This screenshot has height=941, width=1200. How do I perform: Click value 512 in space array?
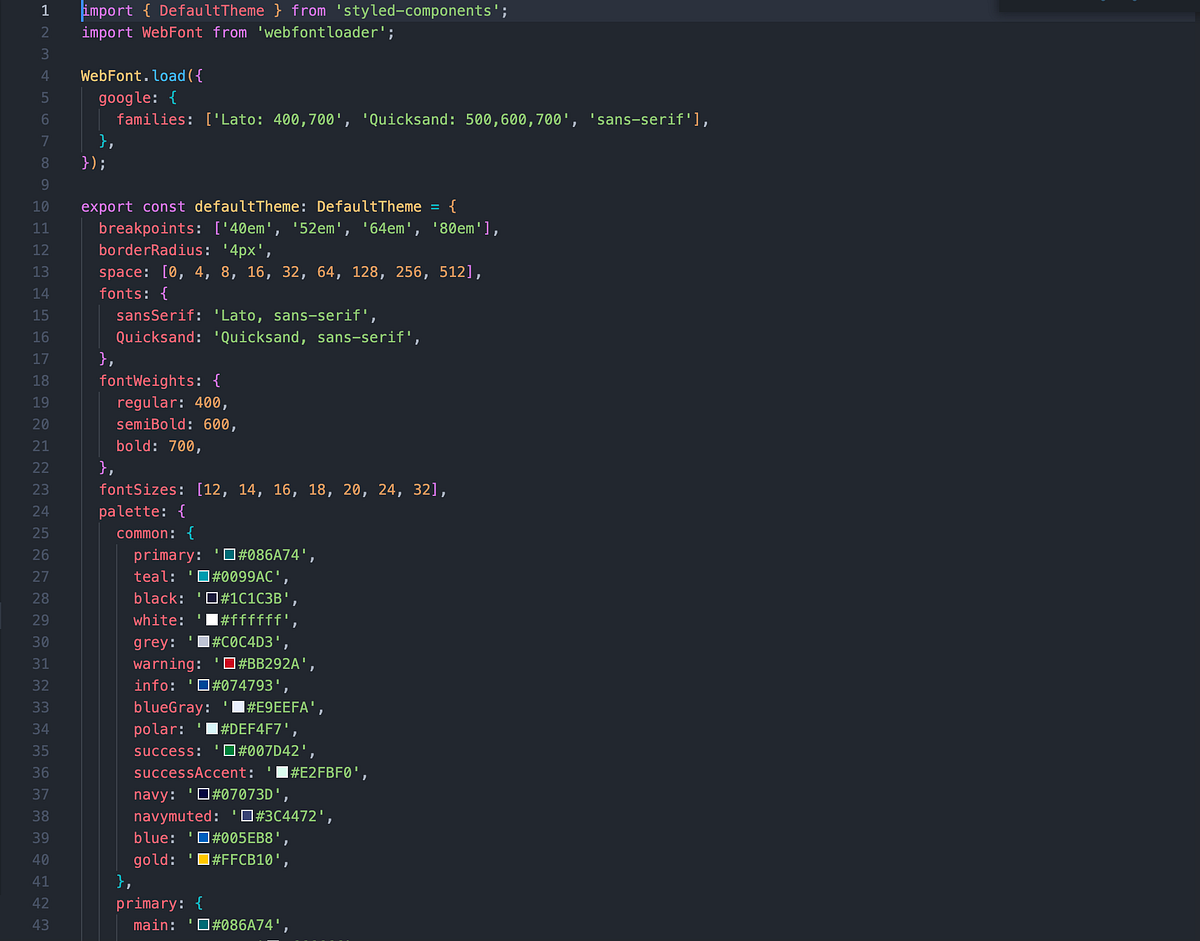453,272
